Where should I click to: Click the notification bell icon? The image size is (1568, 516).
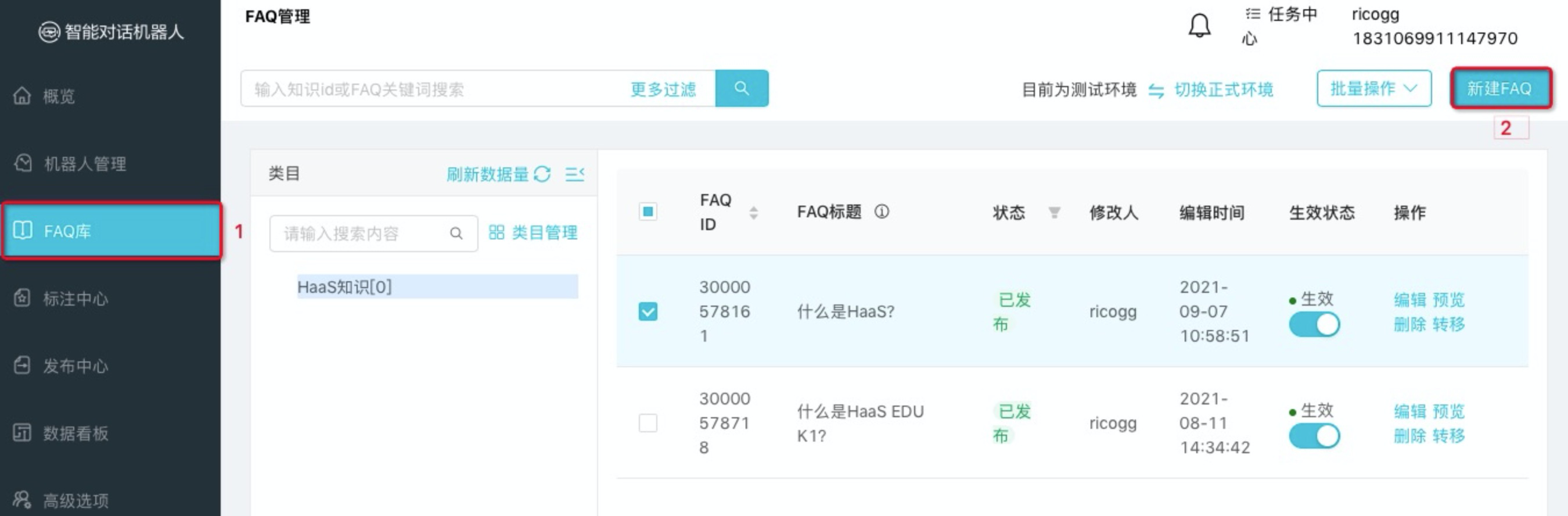1199,26
